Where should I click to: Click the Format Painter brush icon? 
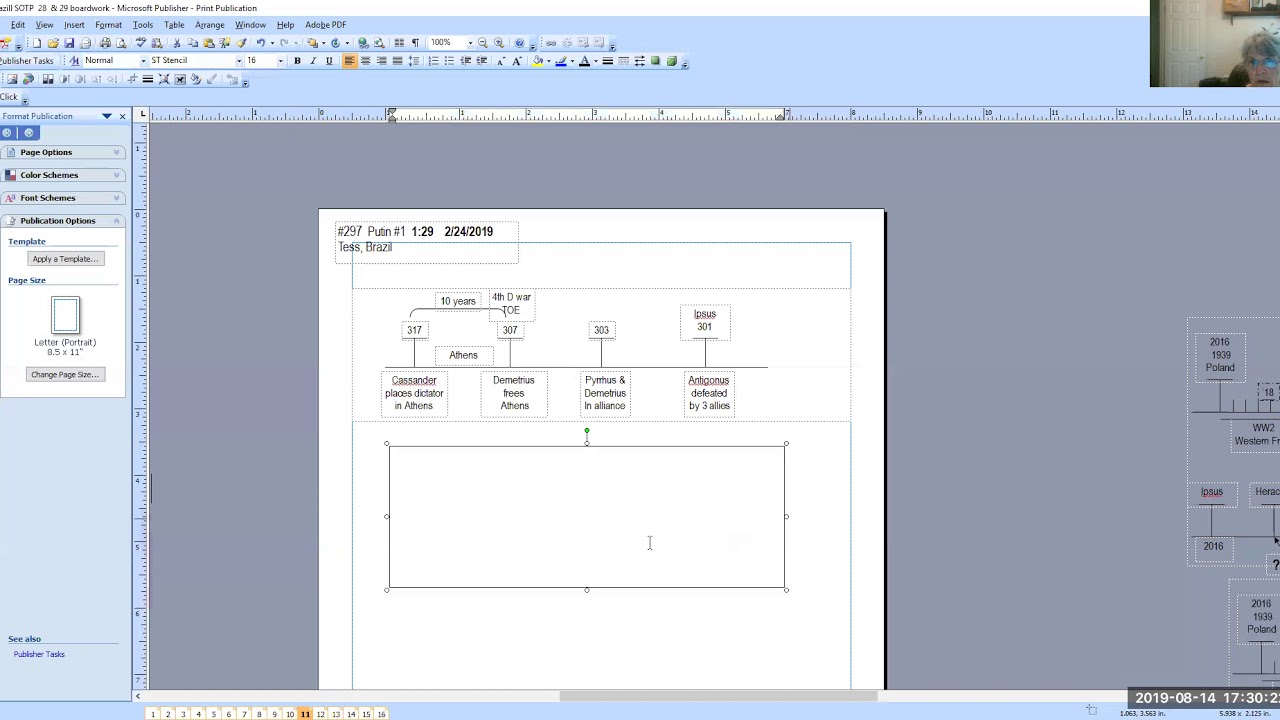pos(241,43)
